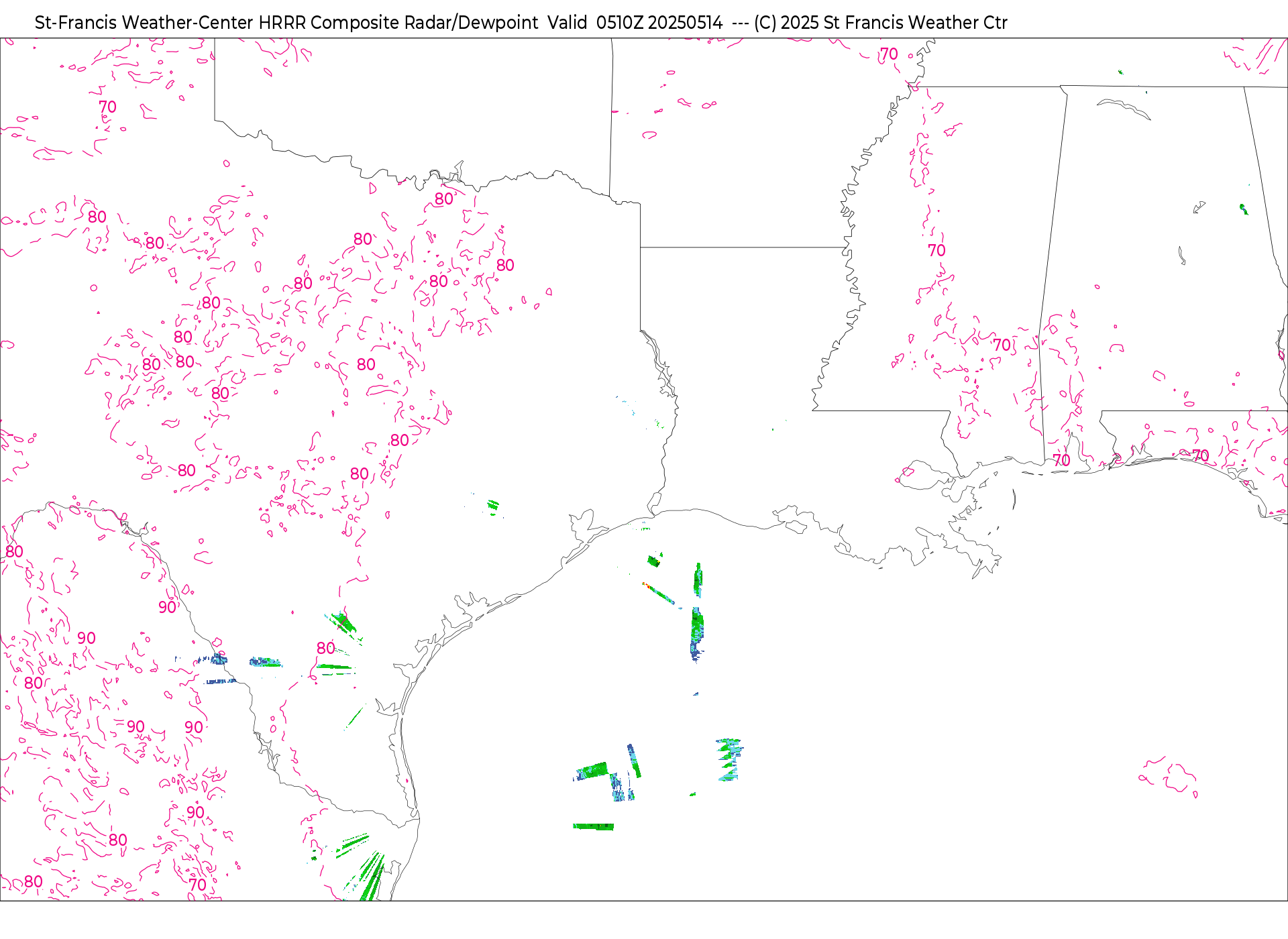The width and height of the screenshot is (1288, 939).
Task: Select the valid time "0510Z 20250514"
Action: (x=659, y=23)
